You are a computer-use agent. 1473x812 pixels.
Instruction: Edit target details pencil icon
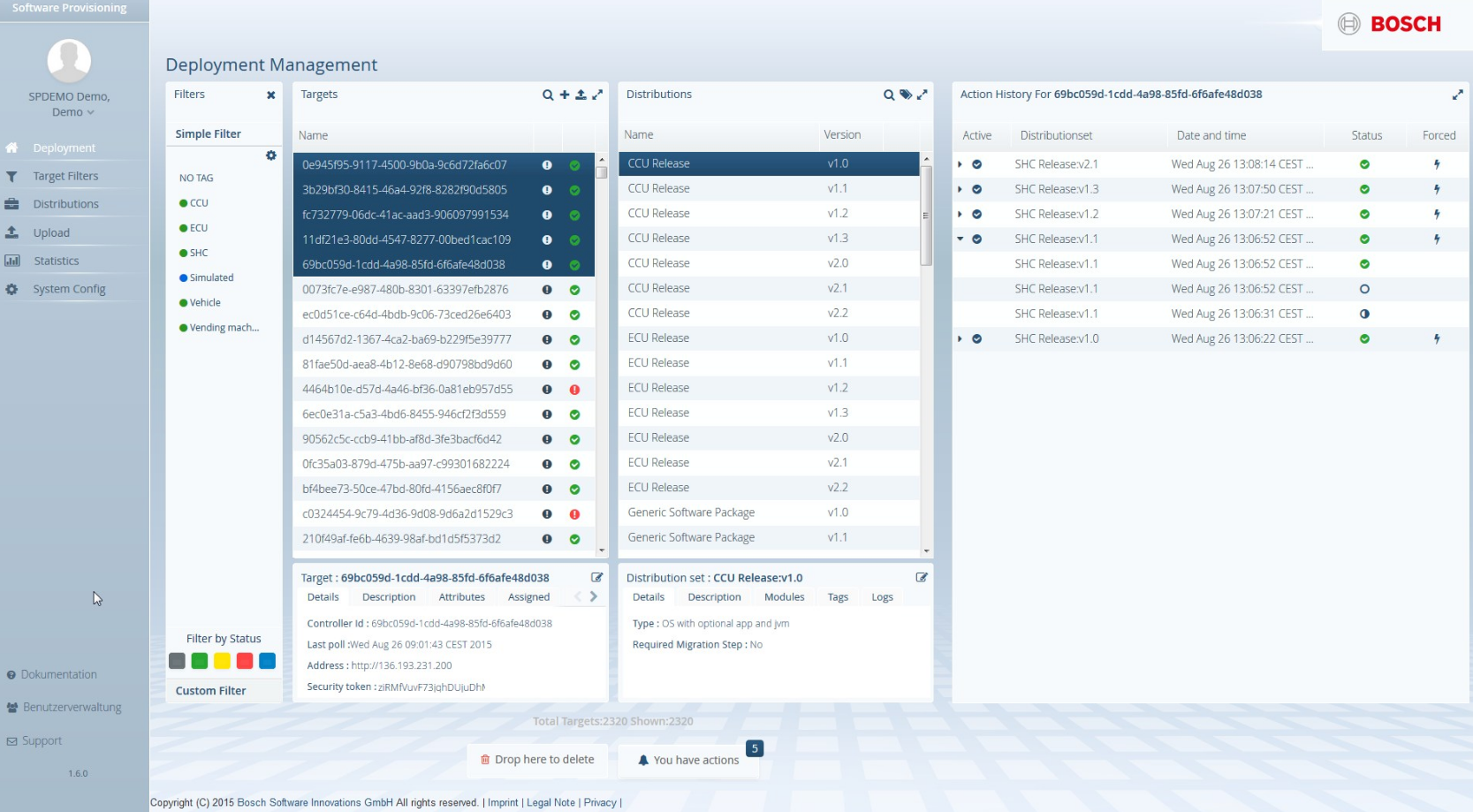(x=597, y=577)
